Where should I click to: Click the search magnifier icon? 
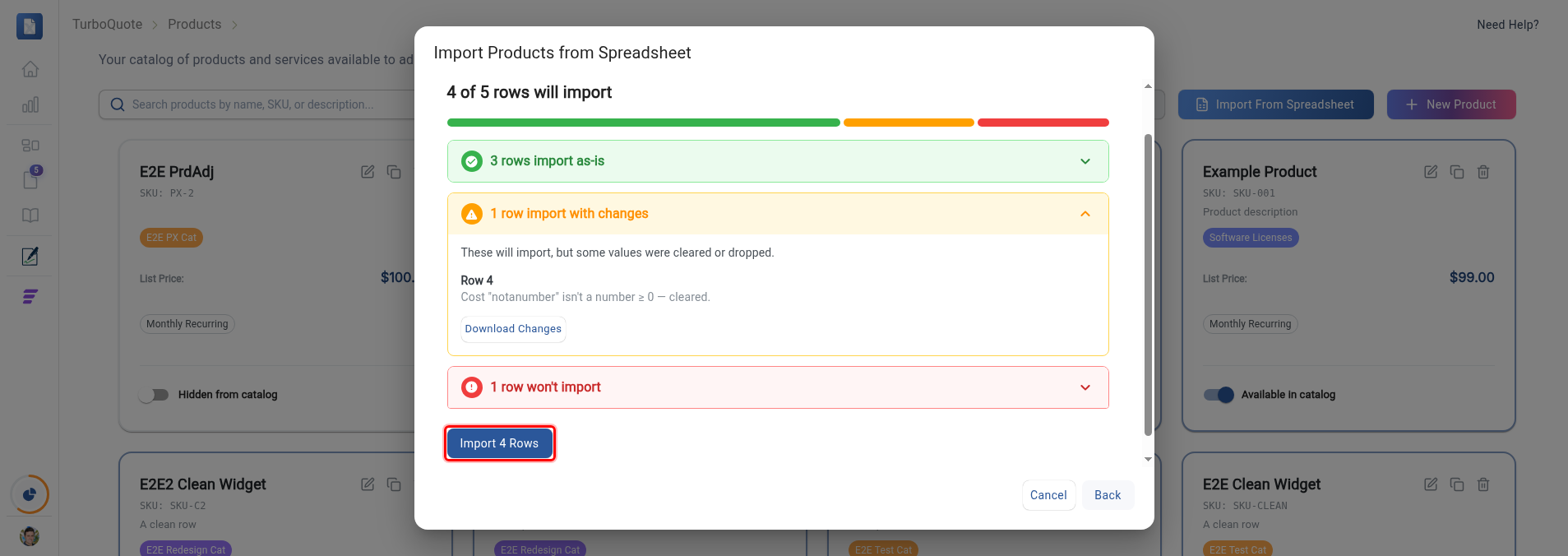(x=118, y=104)
